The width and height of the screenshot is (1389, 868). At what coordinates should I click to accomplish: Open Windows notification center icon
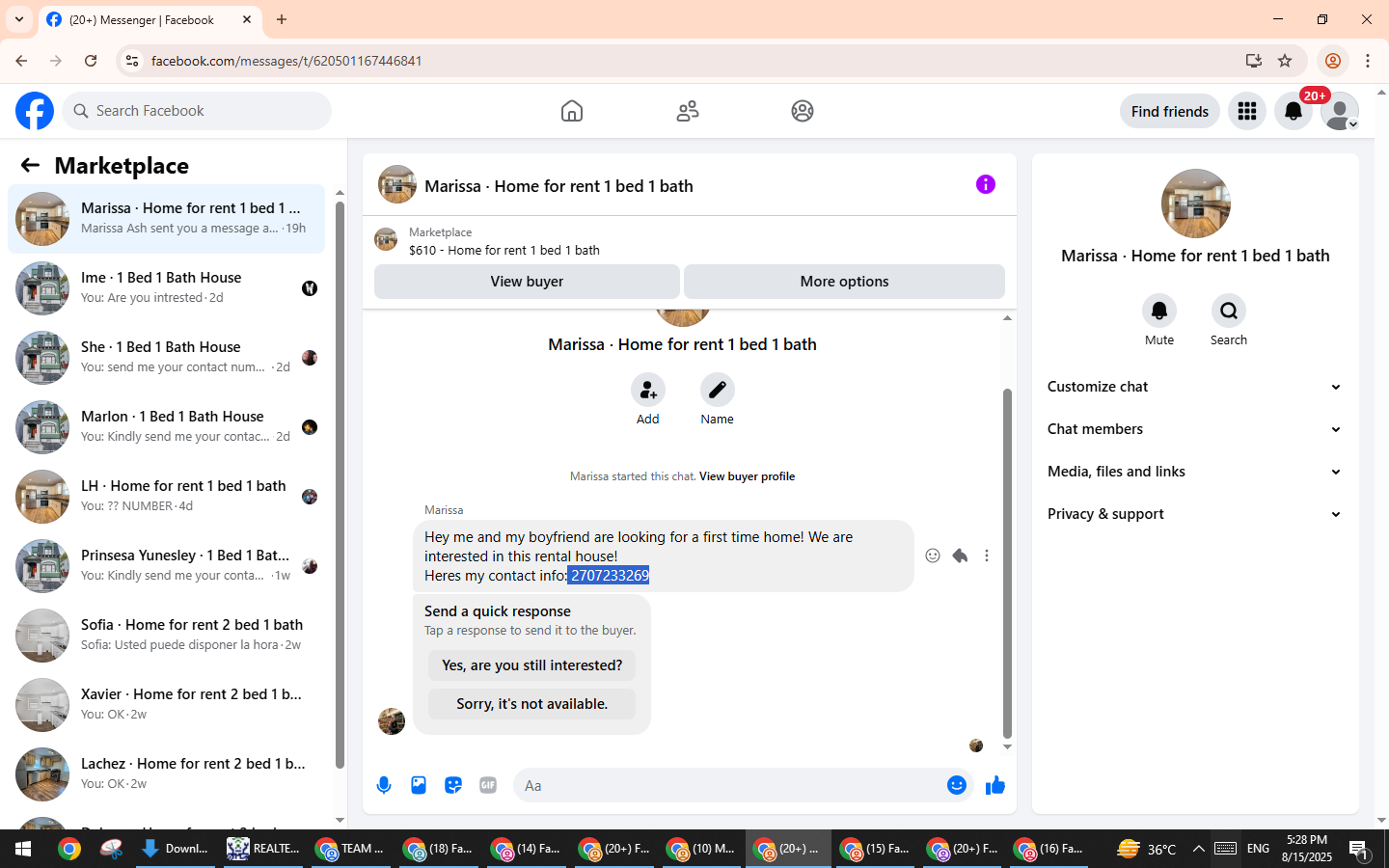click(x=1358, y=850)
